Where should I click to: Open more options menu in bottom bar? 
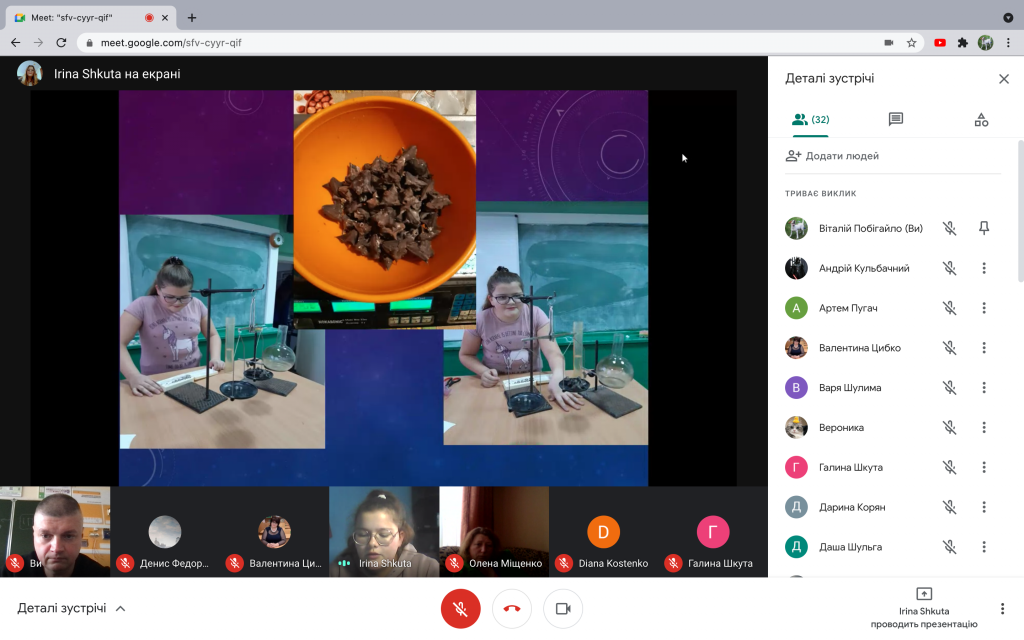(x=1002, y=609)
